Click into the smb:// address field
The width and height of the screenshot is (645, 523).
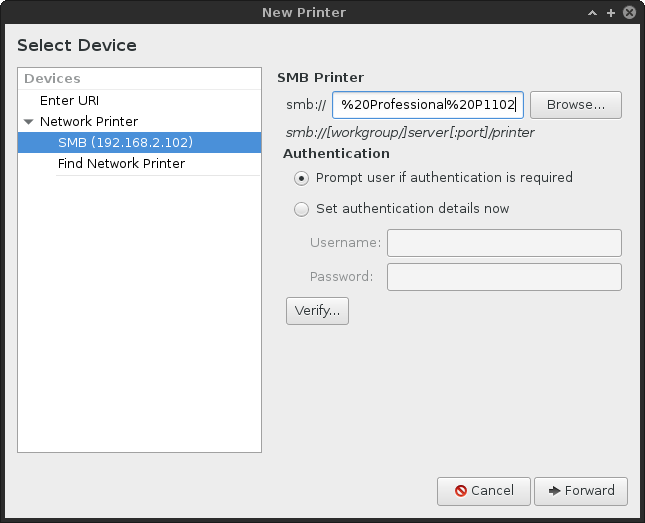[428, 105]
